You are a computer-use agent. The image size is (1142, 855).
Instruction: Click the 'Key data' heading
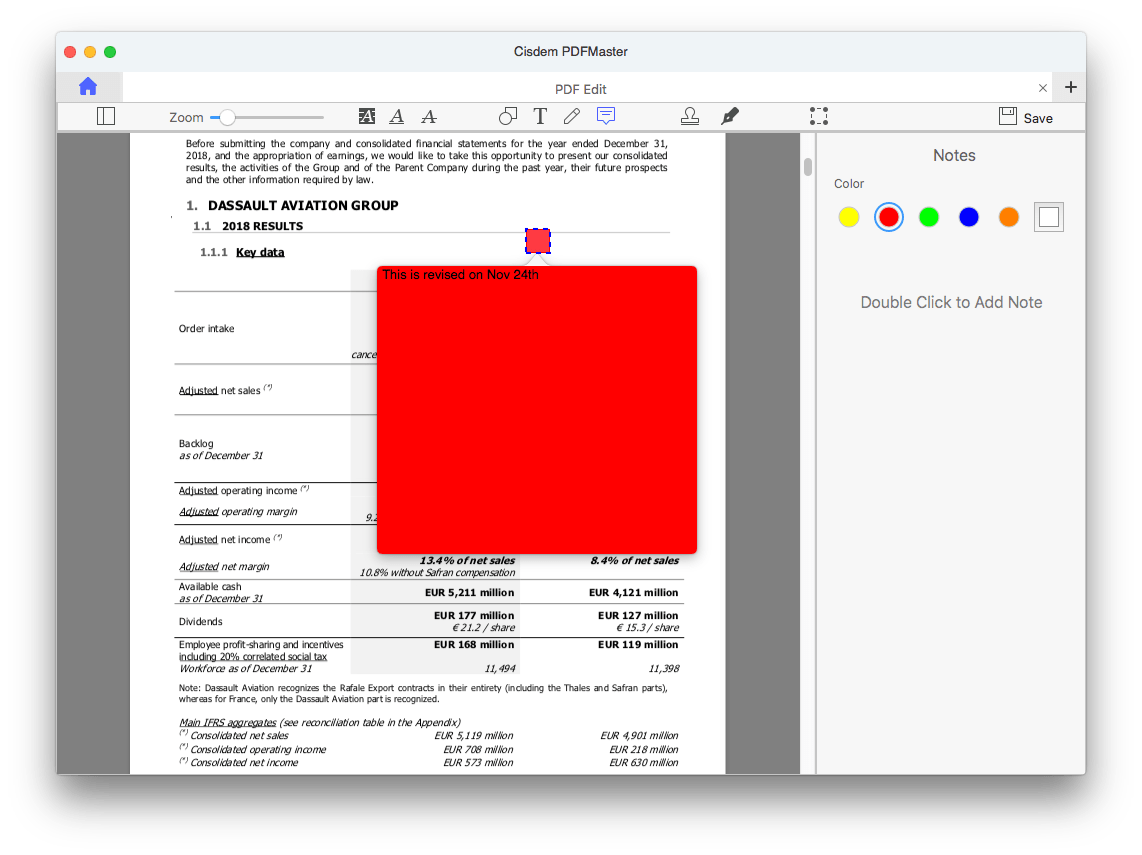pyautogui.click(x=260, y=252)
